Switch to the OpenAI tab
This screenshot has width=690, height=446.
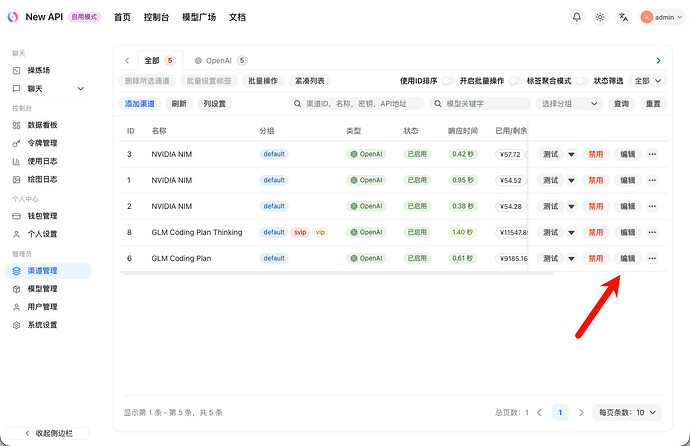[x=221, y=61]
